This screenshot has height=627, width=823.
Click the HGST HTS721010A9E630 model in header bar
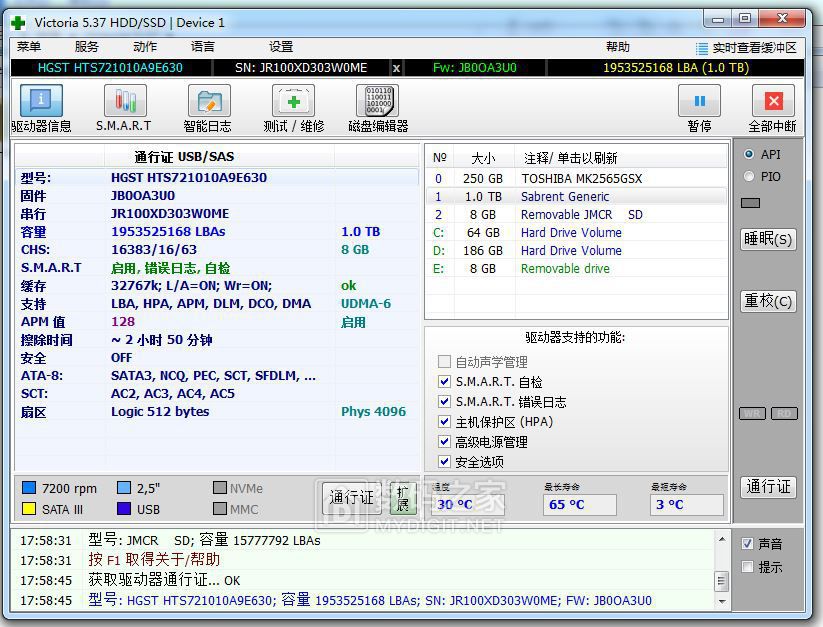[x=110, y=68]
